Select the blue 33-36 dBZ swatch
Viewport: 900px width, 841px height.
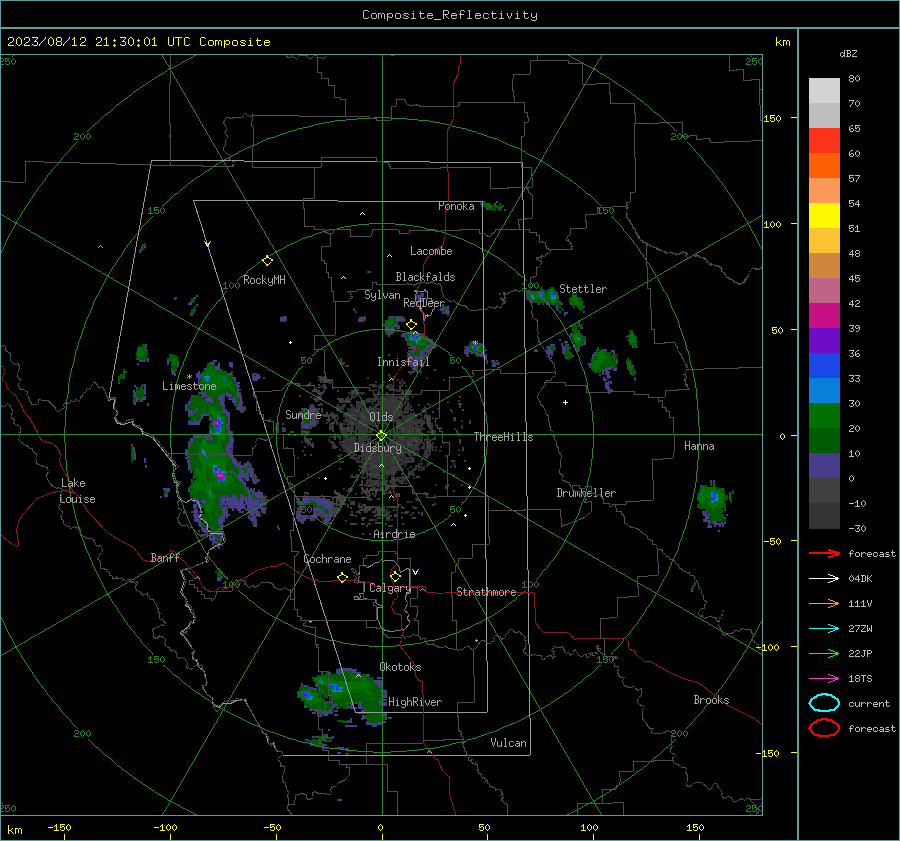[824, 366]
